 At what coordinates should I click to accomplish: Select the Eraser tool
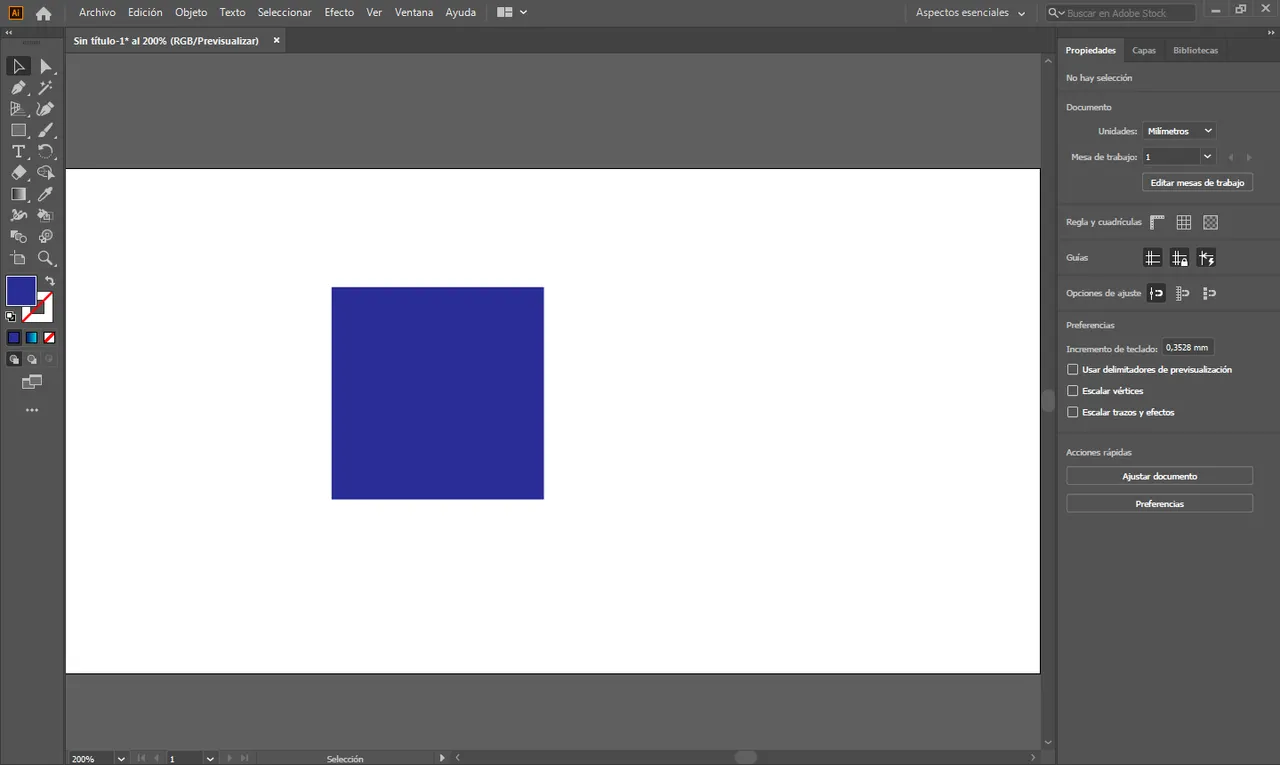pos(18,173)
